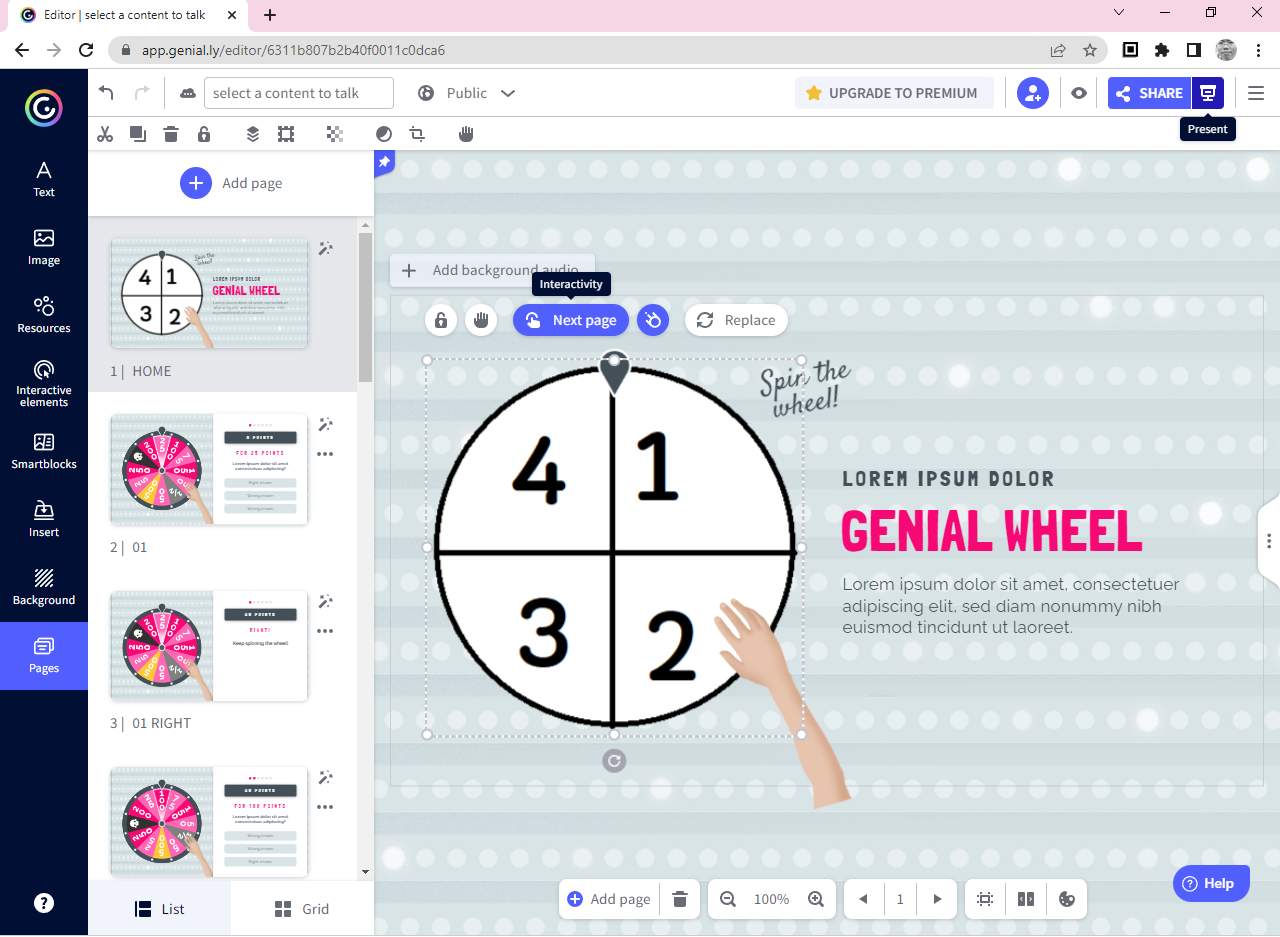Click the color effects circle icon in toolbar

(x=384, y=134)
